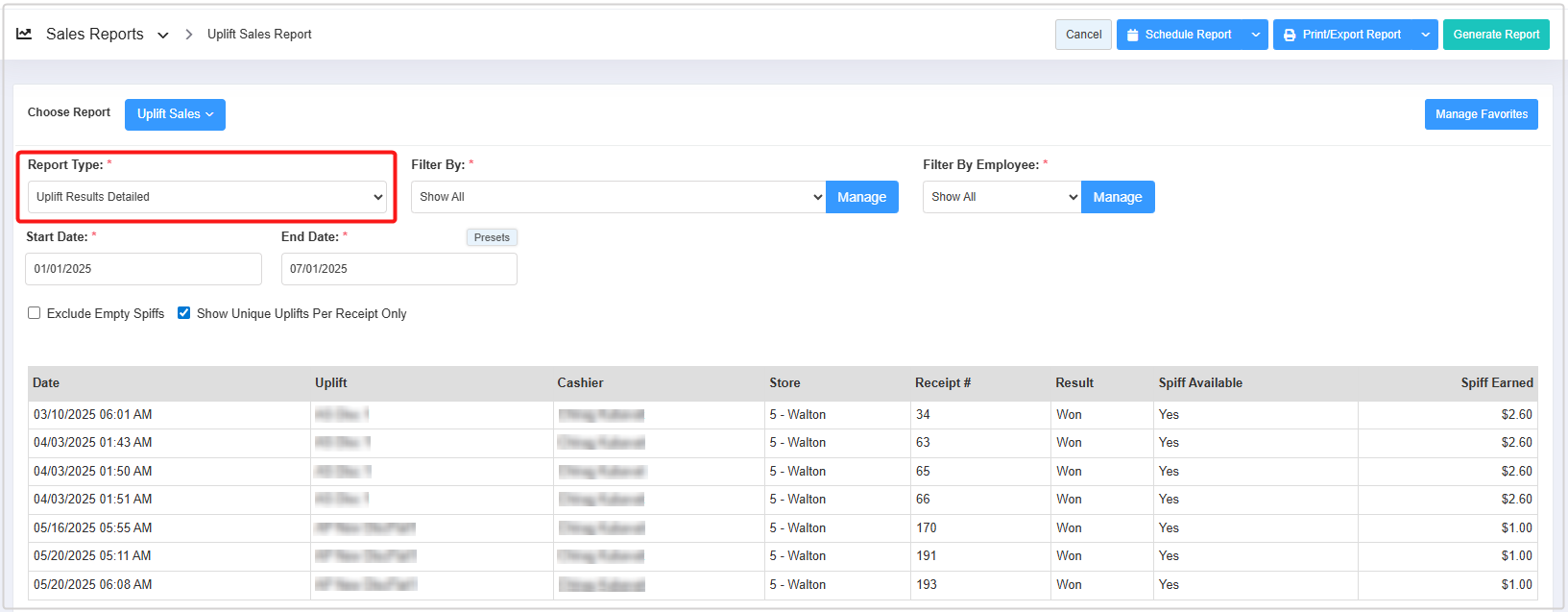Click the Cancel button
The height and width of the screenshot is (612, 1568).
(x=1083, y=35)
